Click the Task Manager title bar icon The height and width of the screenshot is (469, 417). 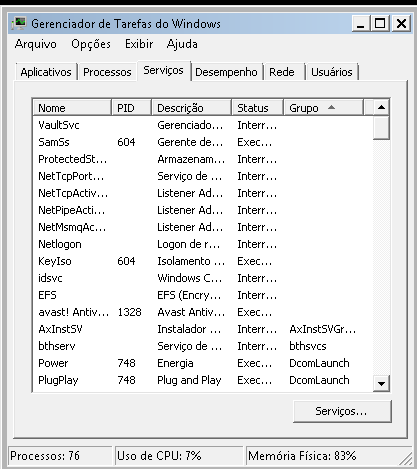pos(19,23)
